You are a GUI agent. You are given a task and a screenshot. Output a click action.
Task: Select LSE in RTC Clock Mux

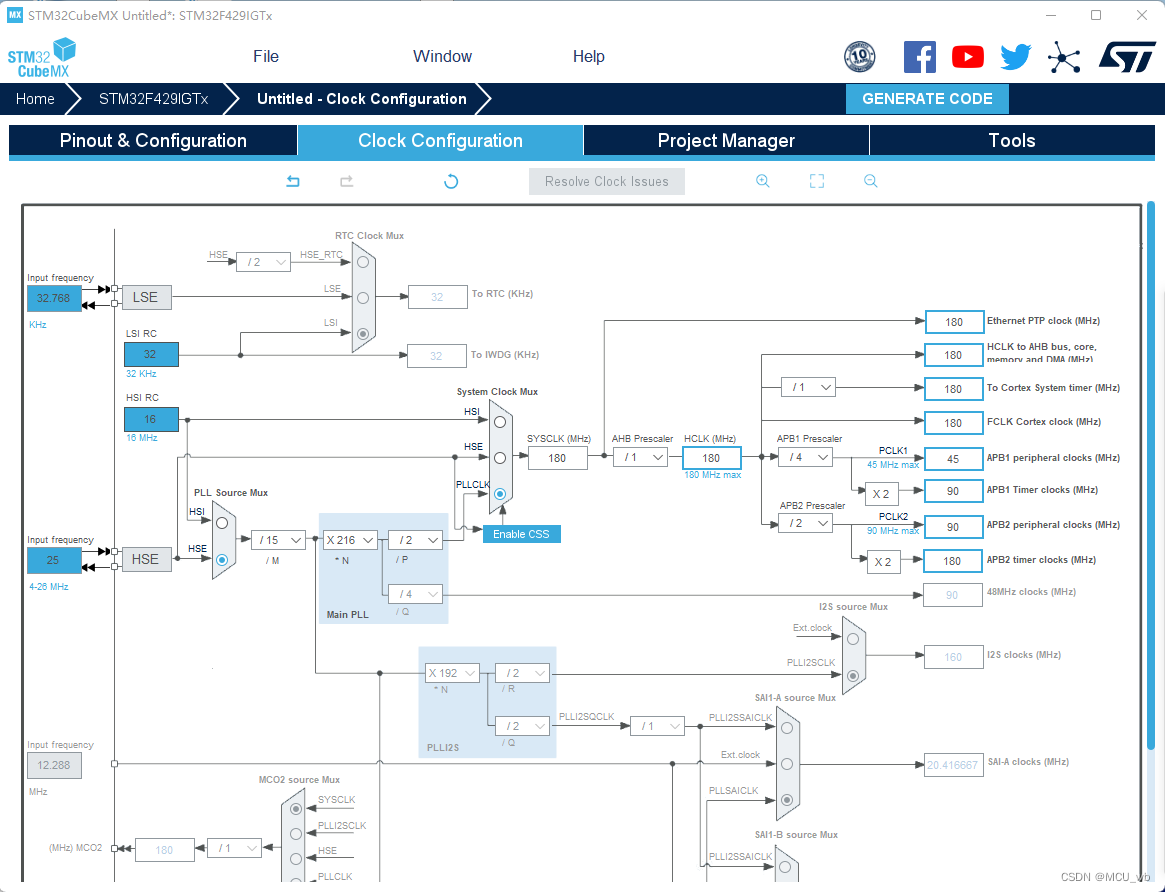pyautogui.click(x=363, y=298)
